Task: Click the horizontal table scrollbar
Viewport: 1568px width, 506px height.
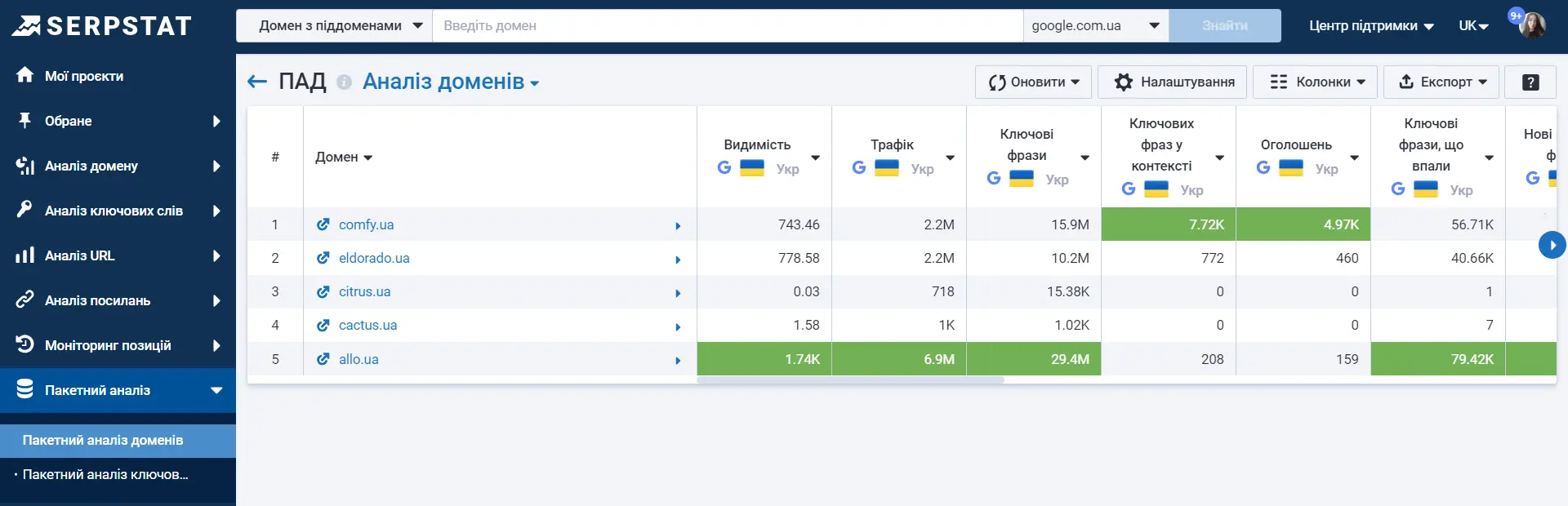Action: pyautogui.click(x=850, y=380)
